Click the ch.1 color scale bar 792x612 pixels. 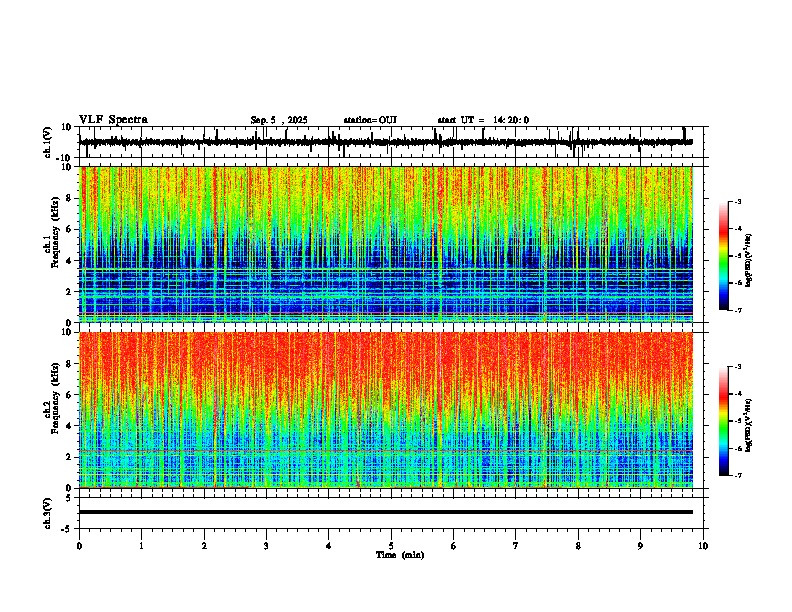[x=723, y=256]
